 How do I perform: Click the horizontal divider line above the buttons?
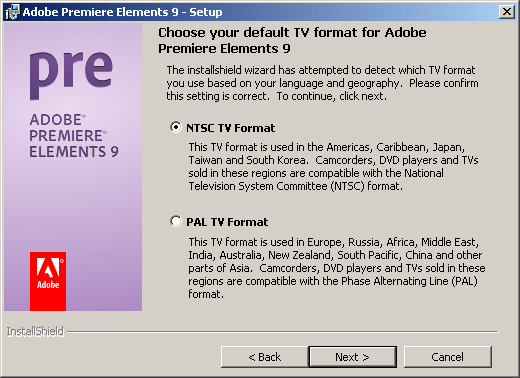[x=283, y=332]
